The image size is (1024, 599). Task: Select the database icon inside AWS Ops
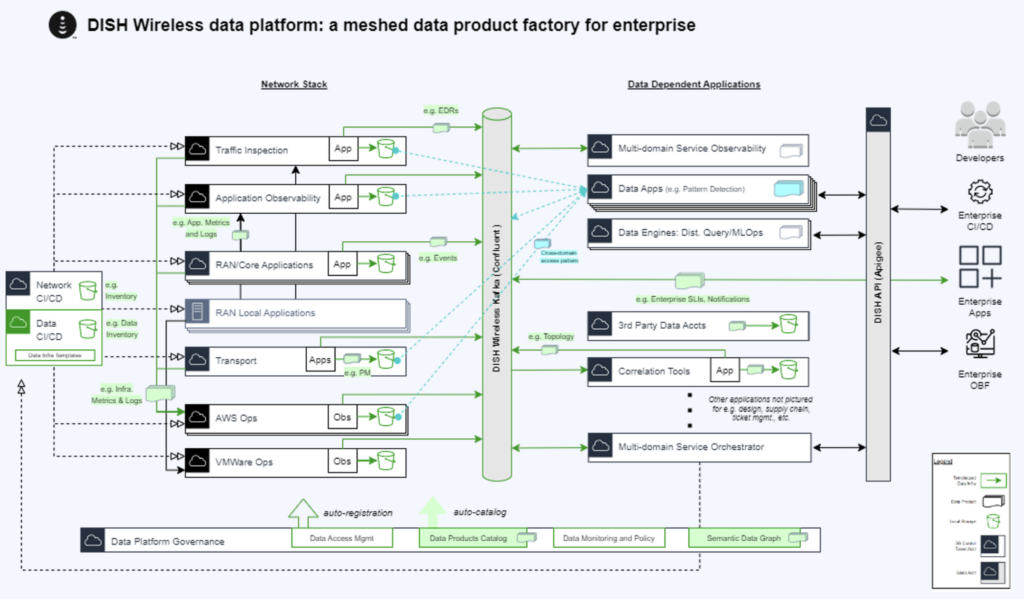tap(386, 415)
